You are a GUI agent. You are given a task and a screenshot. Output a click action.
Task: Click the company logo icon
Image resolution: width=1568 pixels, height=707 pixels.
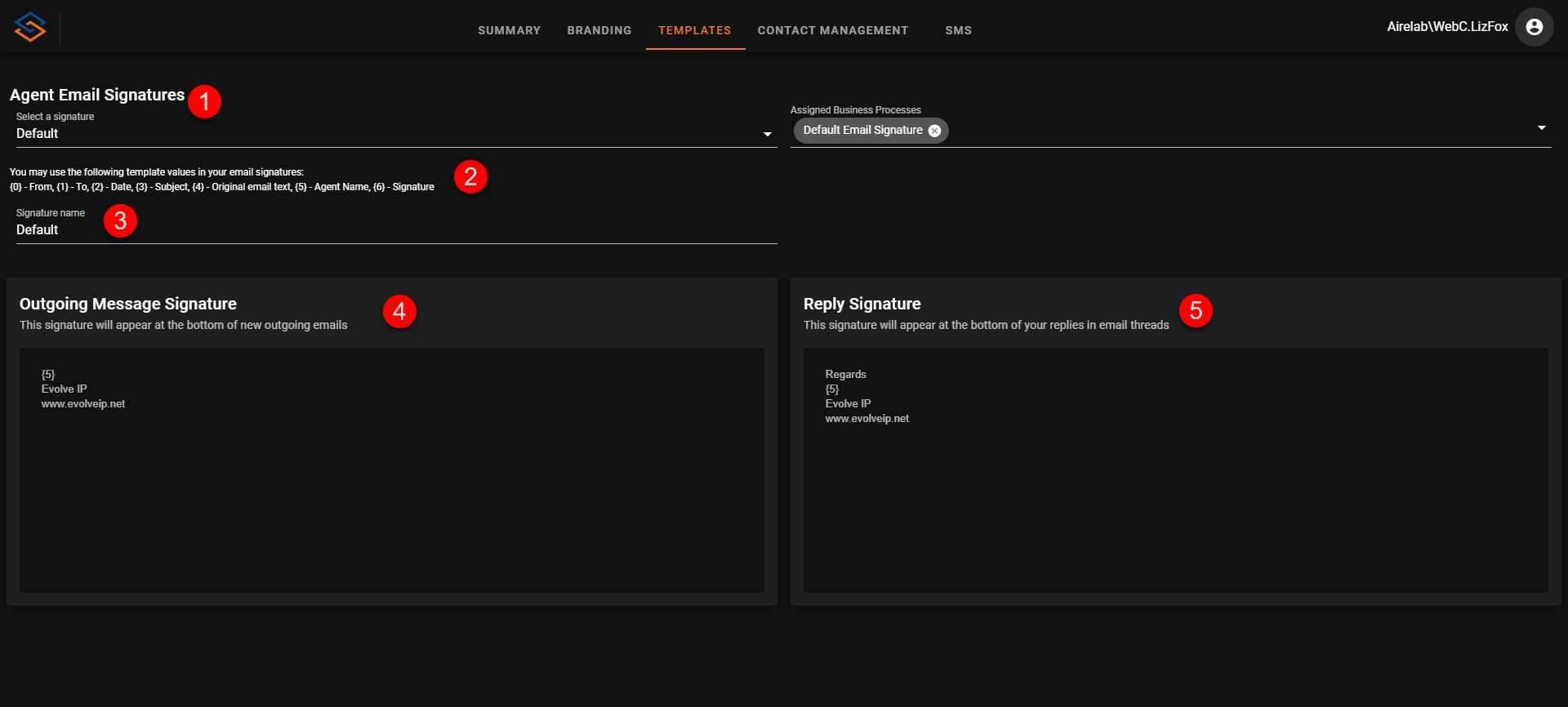[30, 27]
